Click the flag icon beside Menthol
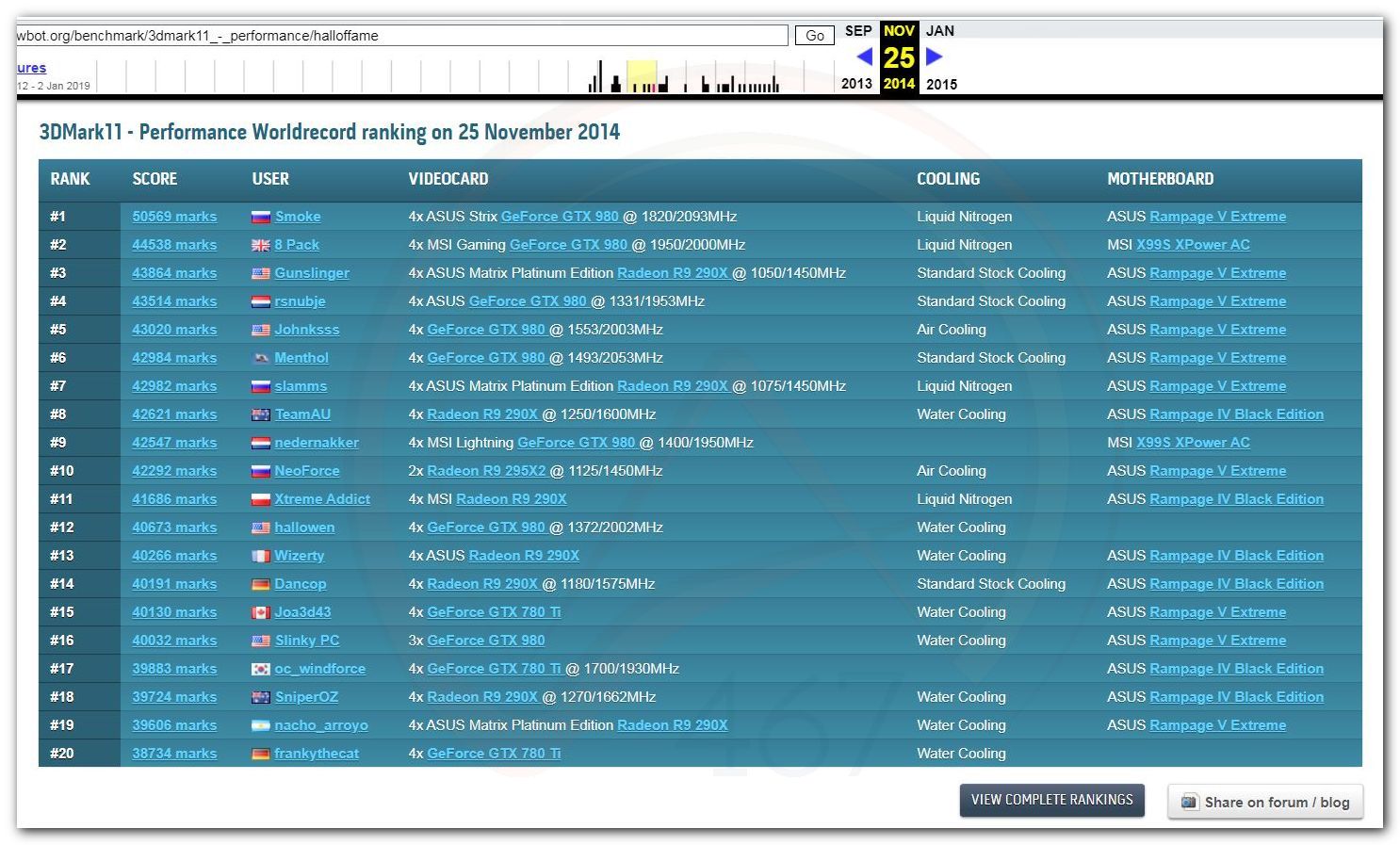Viewport: 1400px width, 845px height. (261, 358)
